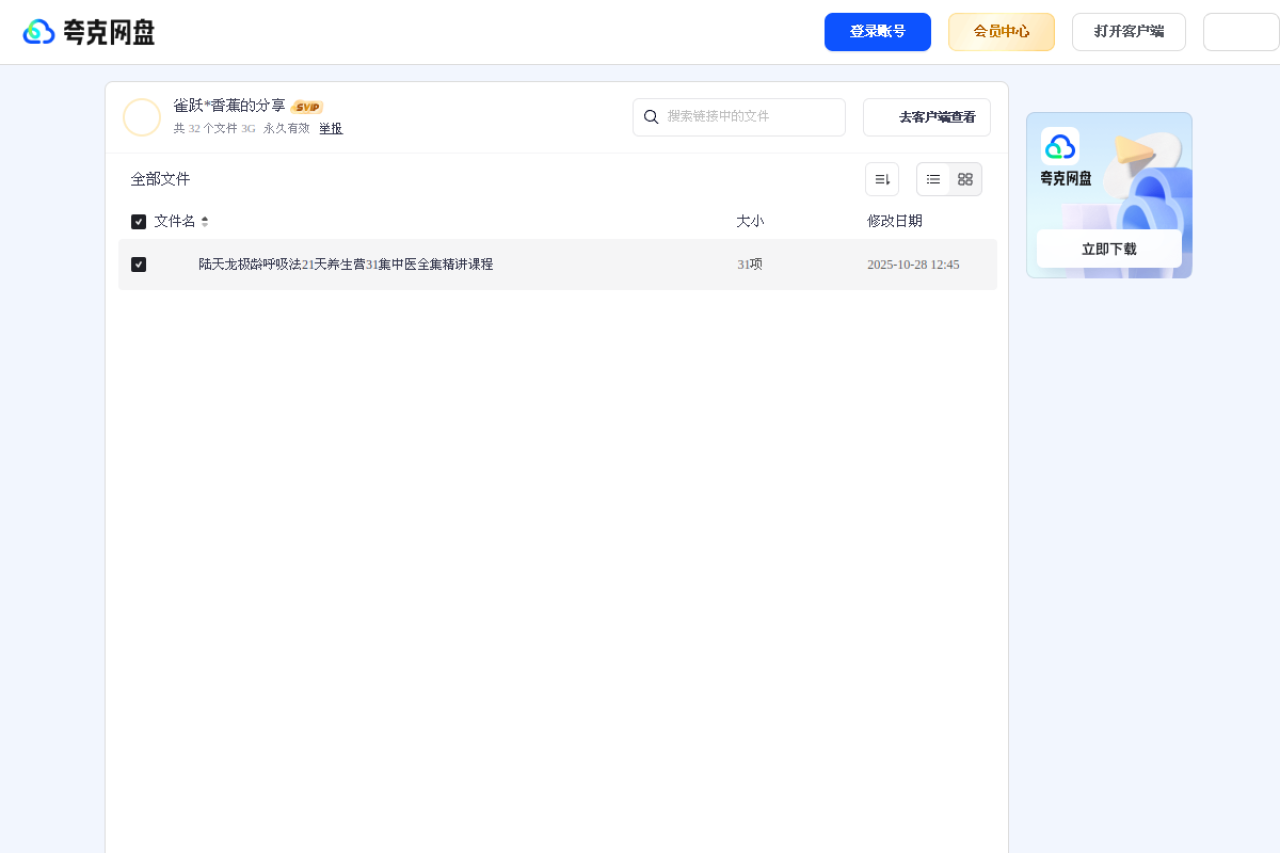Open the sort order icon button

point(882,178)
